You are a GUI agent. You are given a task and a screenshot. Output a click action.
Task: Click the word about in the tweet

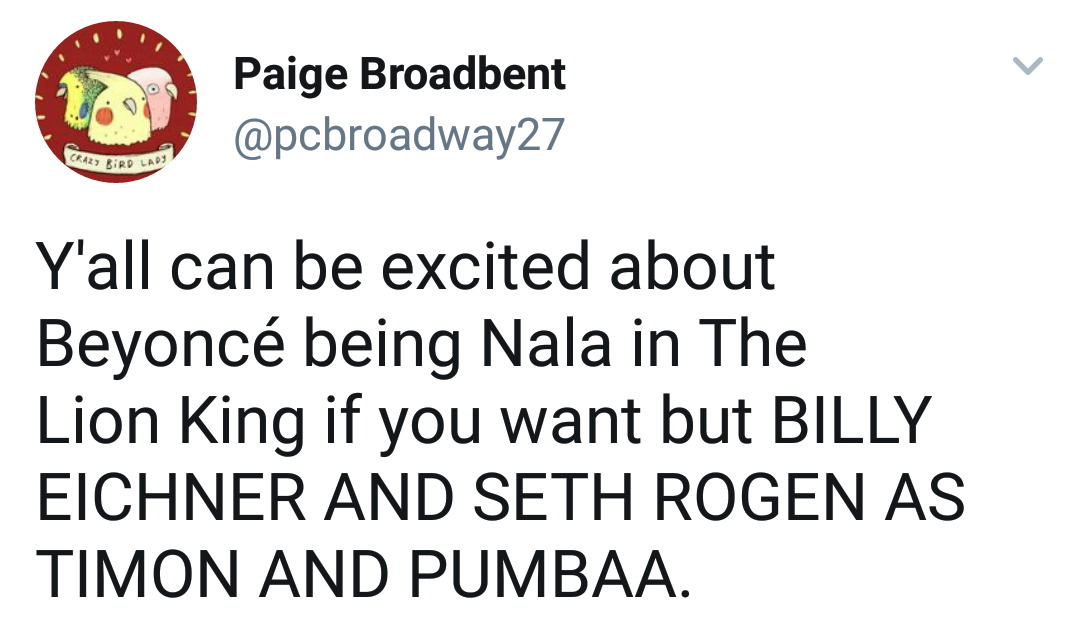tap(692, 266)
